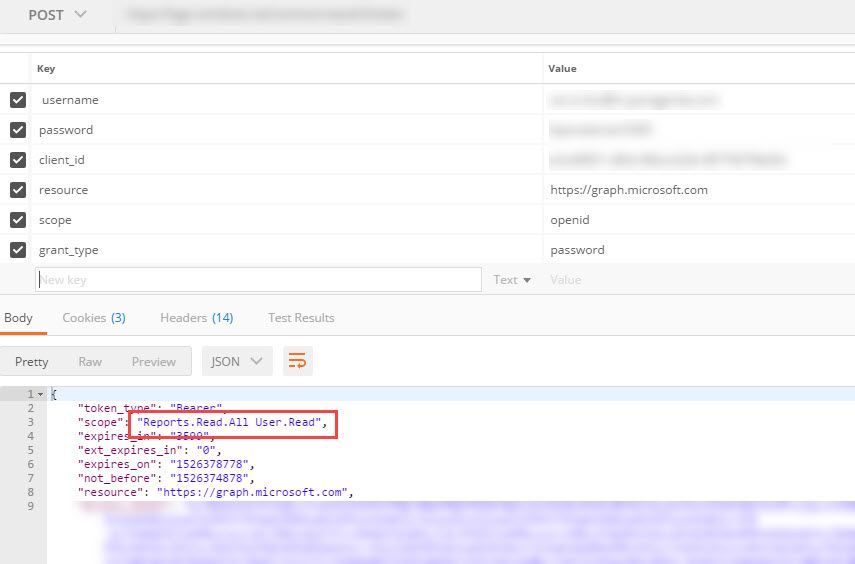Disable the scope parameter checkbox
855x564 pixels.
click(x=18, y=220)
